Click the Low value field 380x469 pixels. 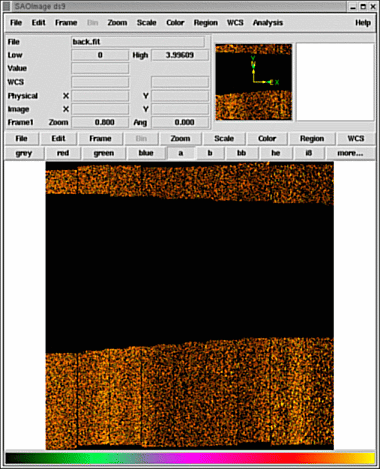point(100,55)
